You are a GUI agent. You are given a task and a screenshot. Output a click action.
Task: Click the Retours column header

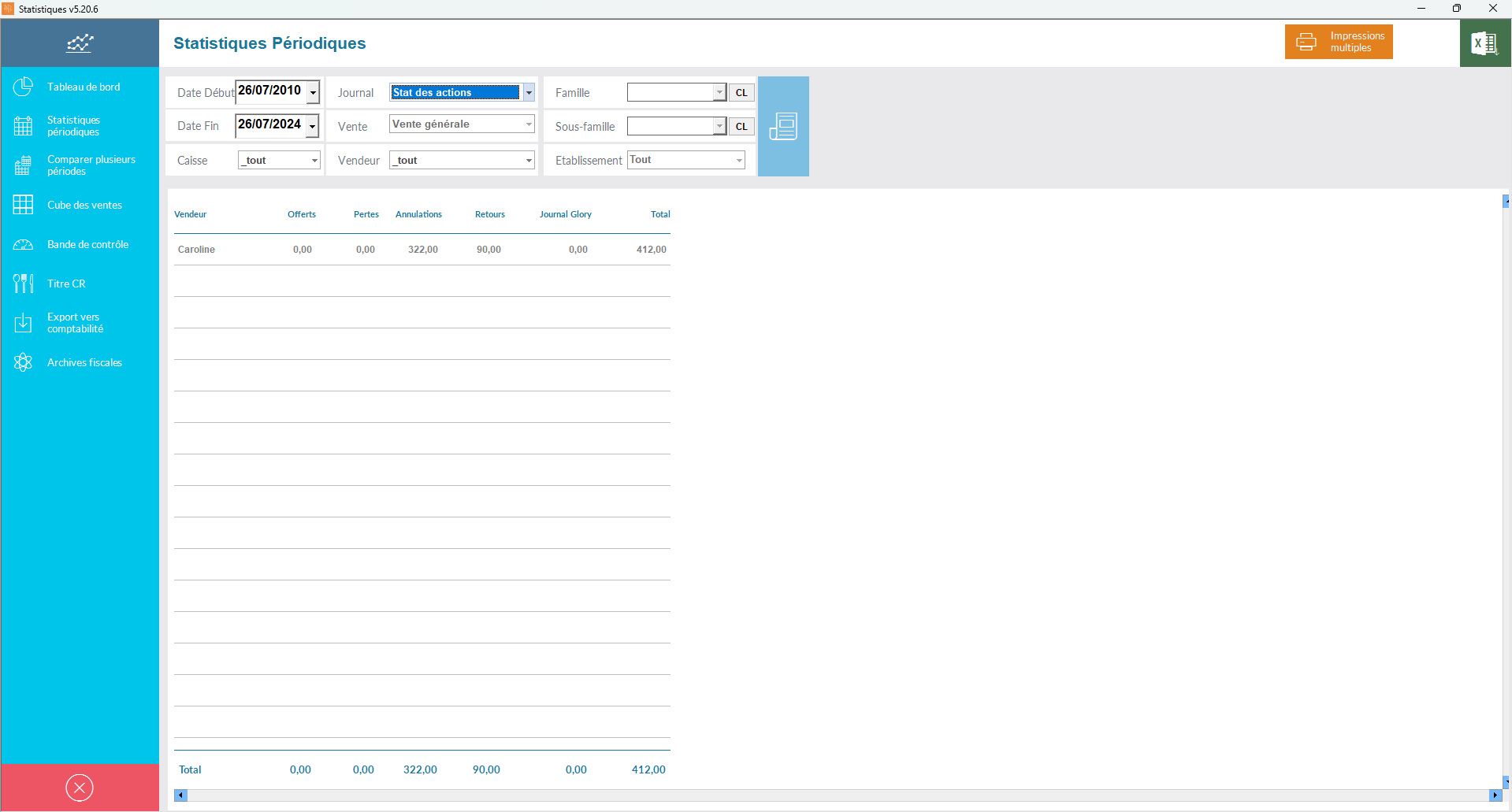pos(490,214)
